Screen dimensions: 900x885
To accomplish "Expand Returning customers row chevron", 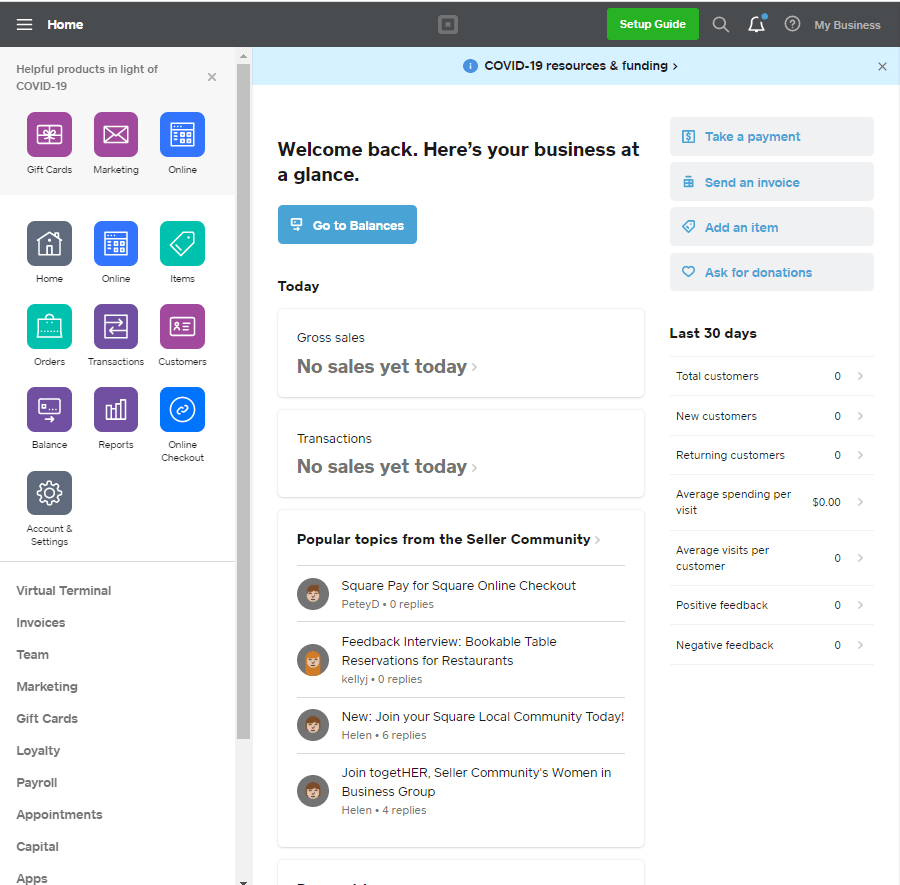I will click(860, 455).
